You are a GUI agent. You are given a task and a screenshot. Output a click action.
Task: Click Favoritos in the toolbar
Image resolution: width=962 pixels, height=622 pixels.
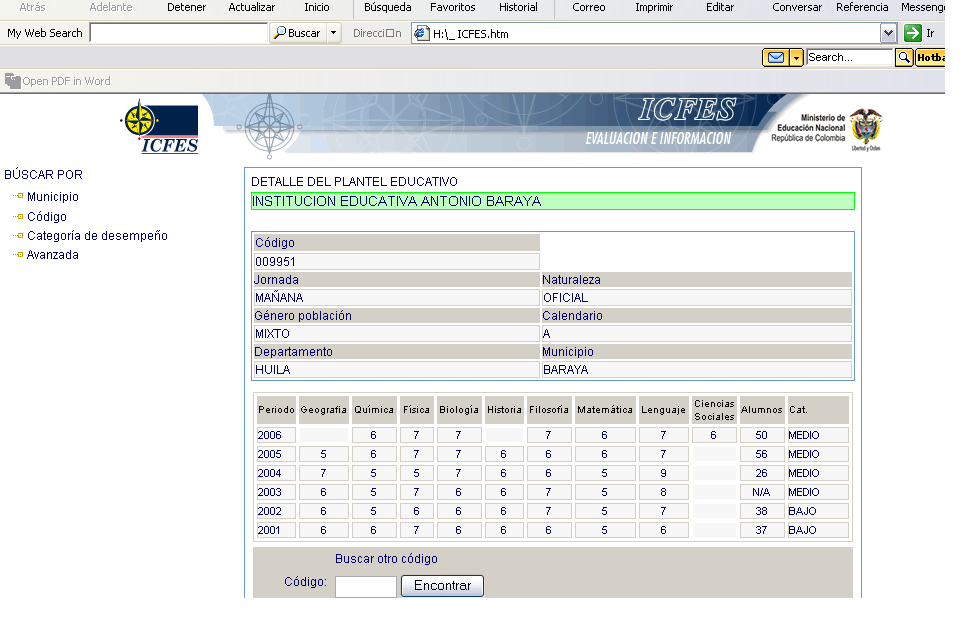[452, 7]
